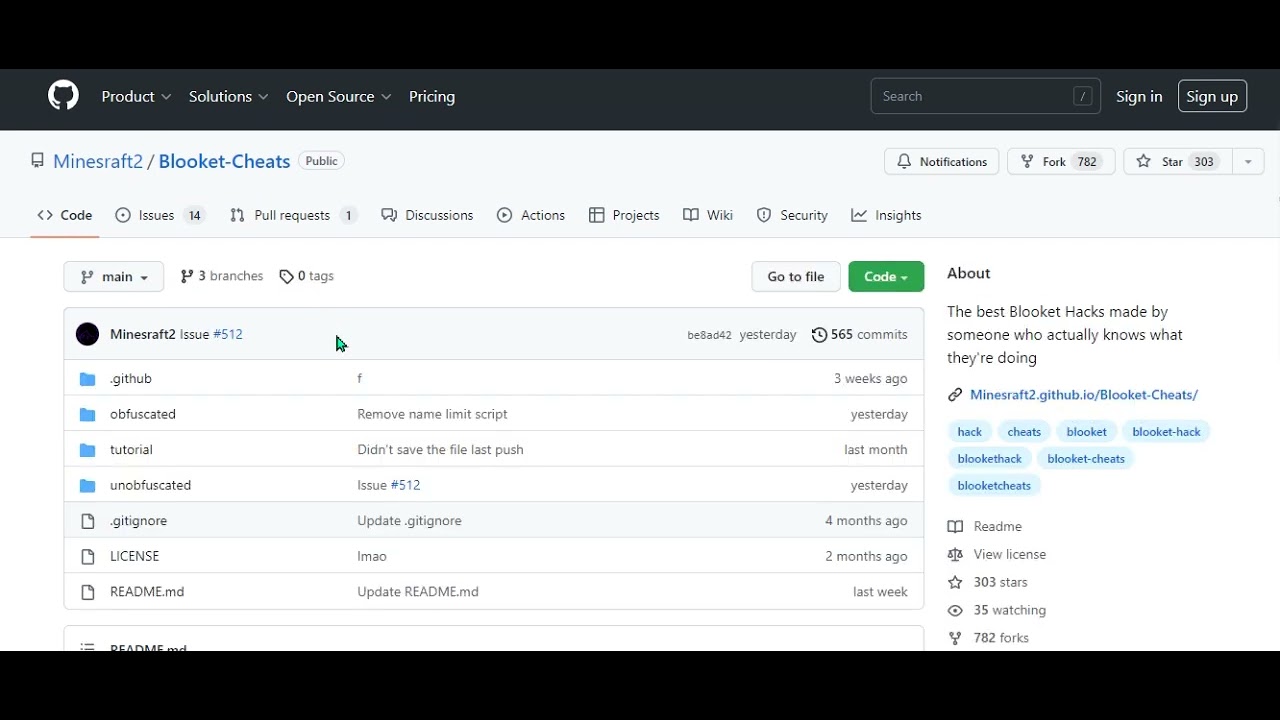Expand the green Code dropdown button

[x=886, y=277]
